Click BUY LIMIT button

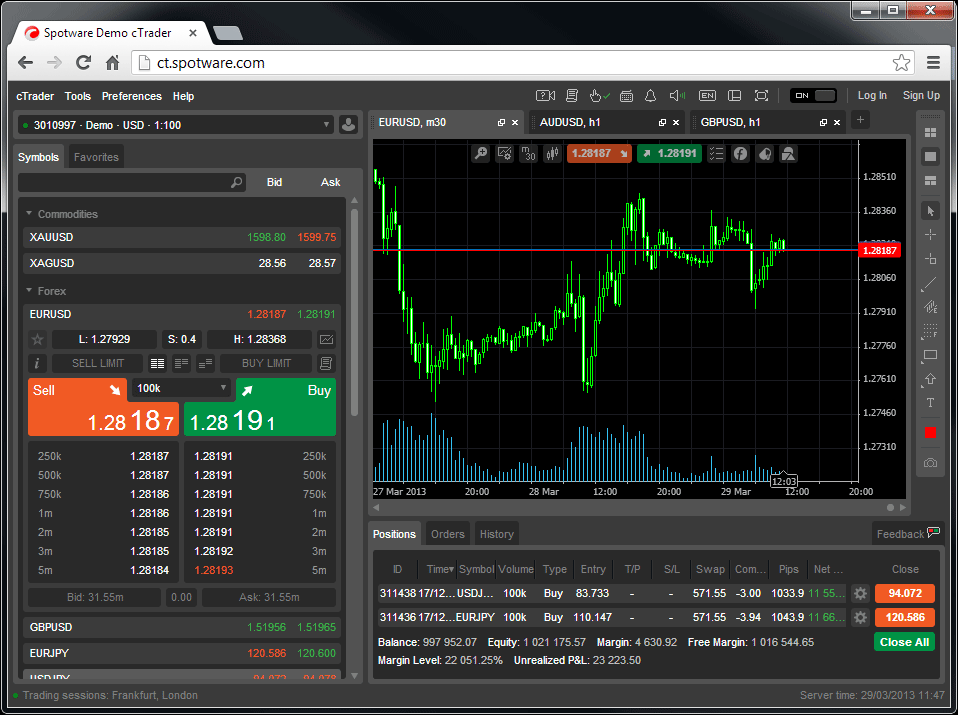coord(266,363)
